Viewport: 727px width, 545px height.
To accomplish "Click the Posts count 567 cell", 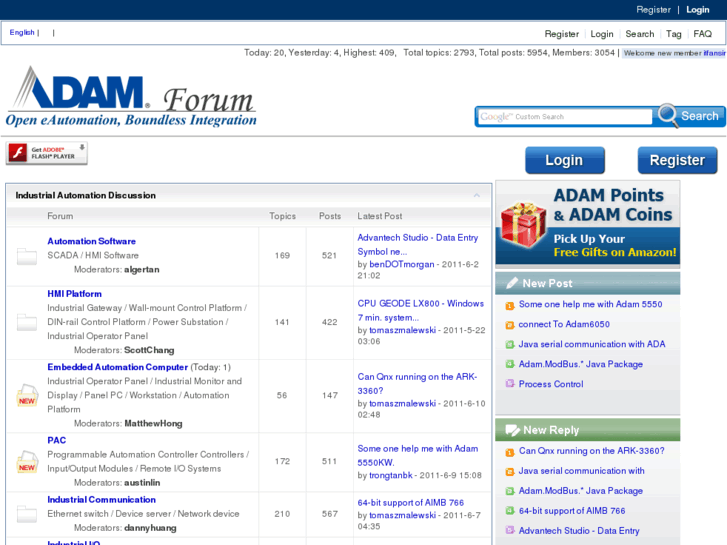I will coord(330,514).
